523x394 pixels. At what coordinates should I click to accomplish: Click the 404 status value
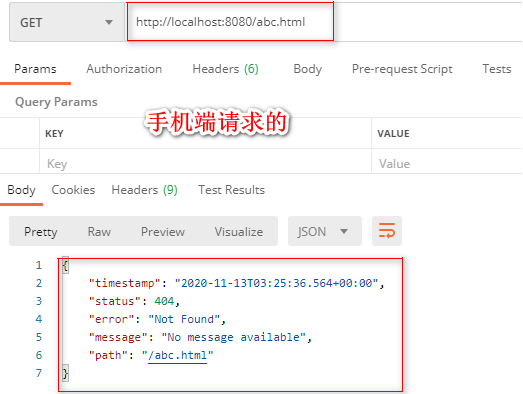[164, 301]
